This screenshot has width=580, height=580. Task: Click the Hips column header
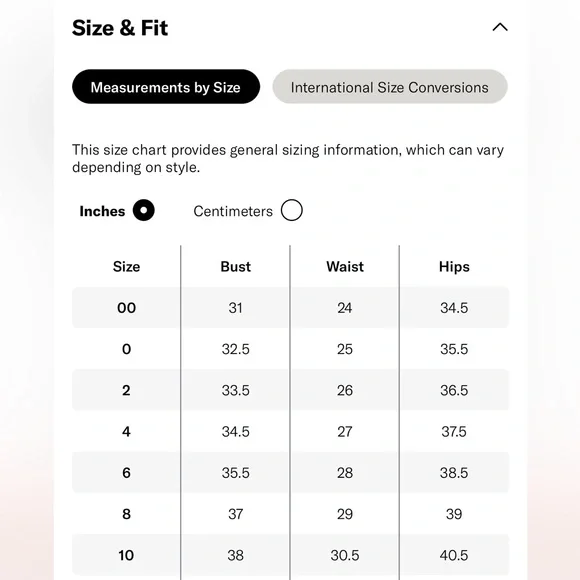[x=454, y=267]
